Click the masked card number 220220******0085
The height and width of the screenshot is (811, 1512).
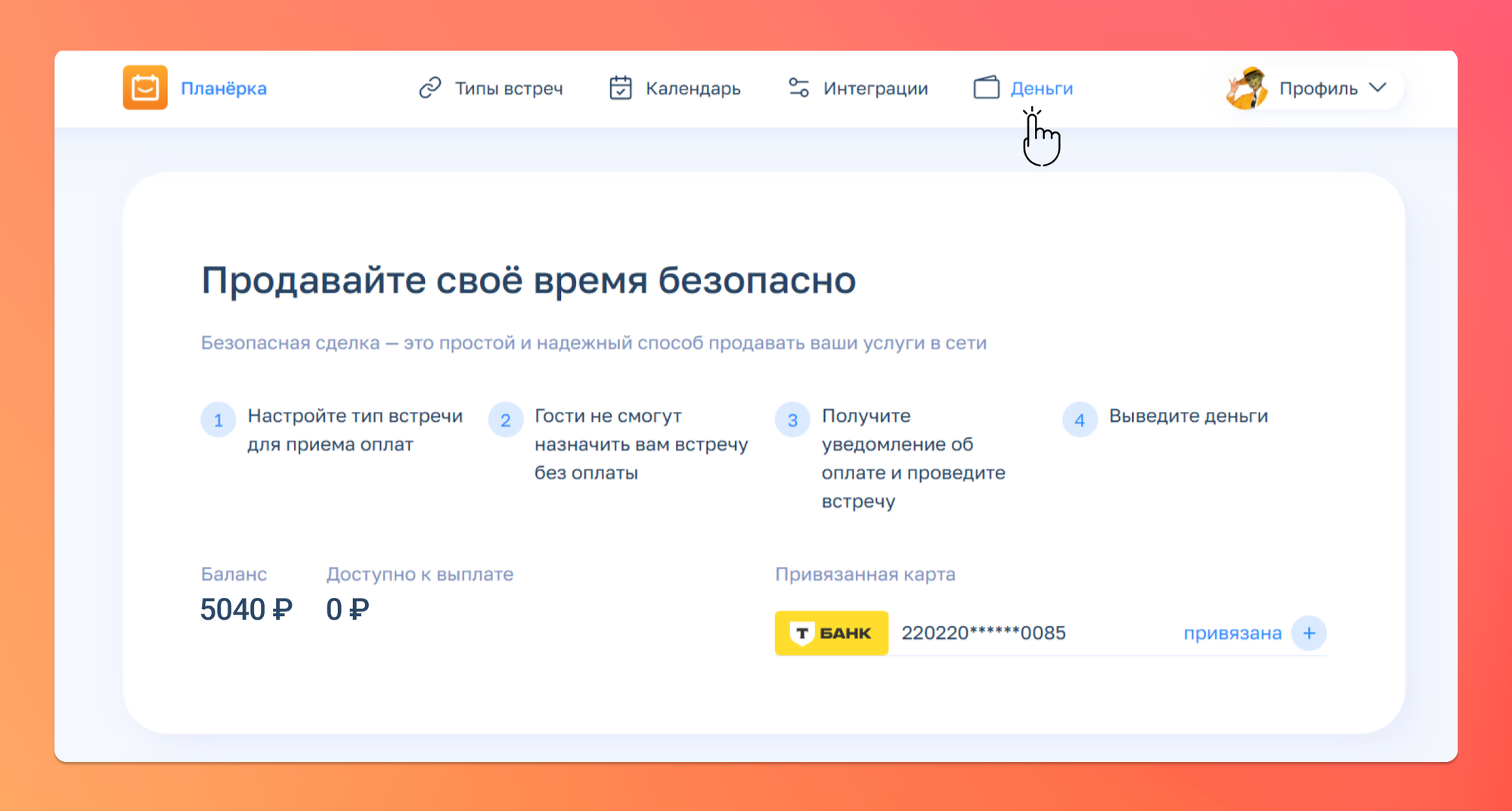[x=984, y=633]
